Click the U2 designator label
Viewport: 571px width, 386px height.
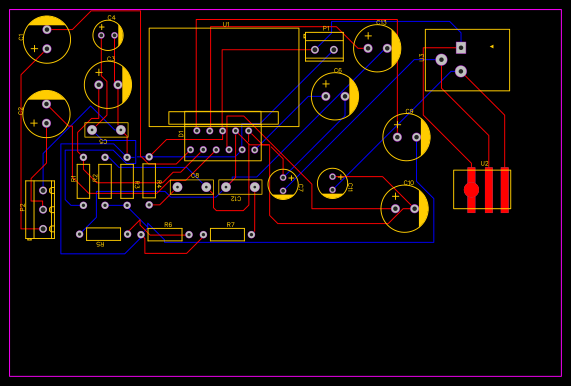[x=484, y=164]
